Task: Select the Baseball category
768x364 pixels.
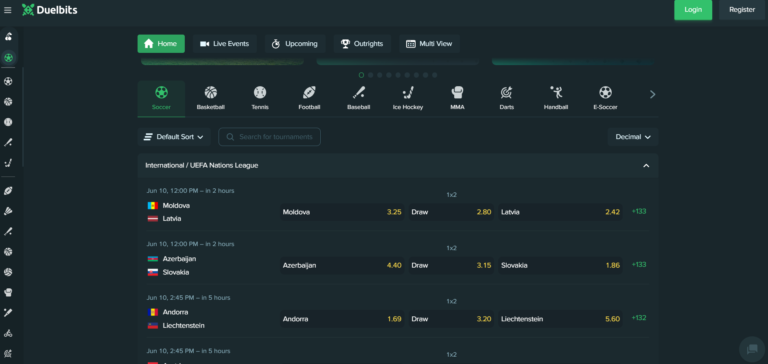Action: (359, 98)
